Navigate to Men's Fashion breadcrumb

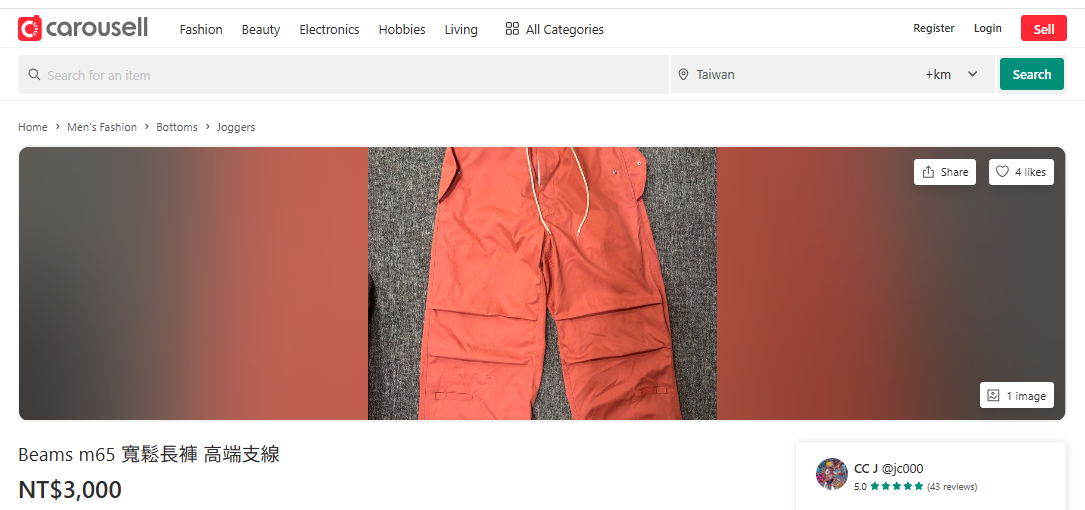102,127
